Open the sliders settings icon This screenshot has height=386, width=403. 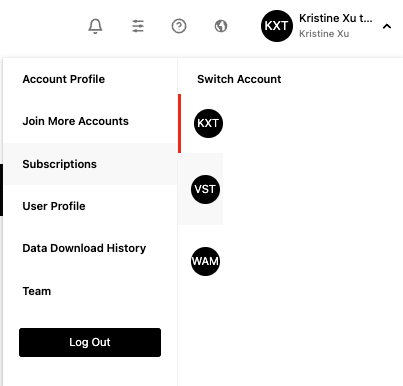tap(138, 26)
